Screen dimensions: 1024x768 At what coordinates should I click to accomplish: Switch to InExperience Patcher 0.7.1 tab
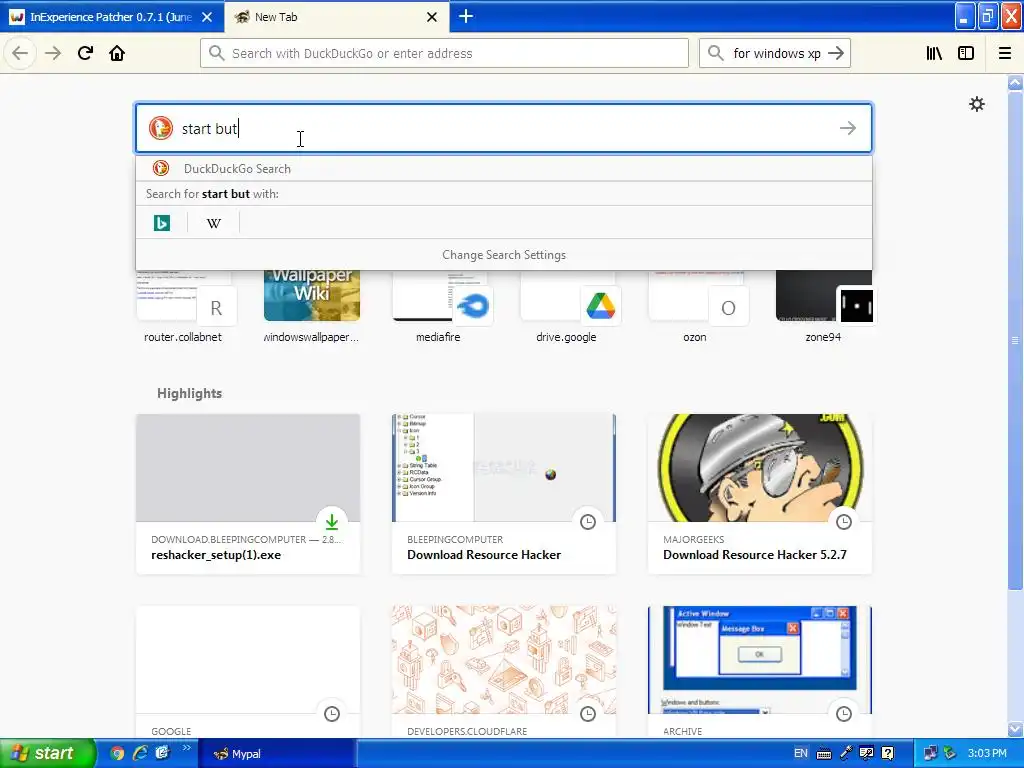[x=111, y=17]
